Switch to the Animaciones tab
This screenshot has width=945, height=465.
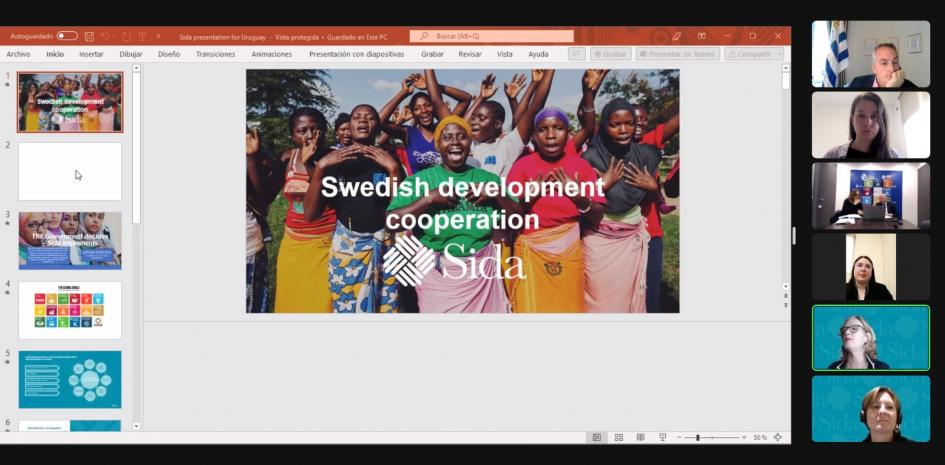[271, 54]
